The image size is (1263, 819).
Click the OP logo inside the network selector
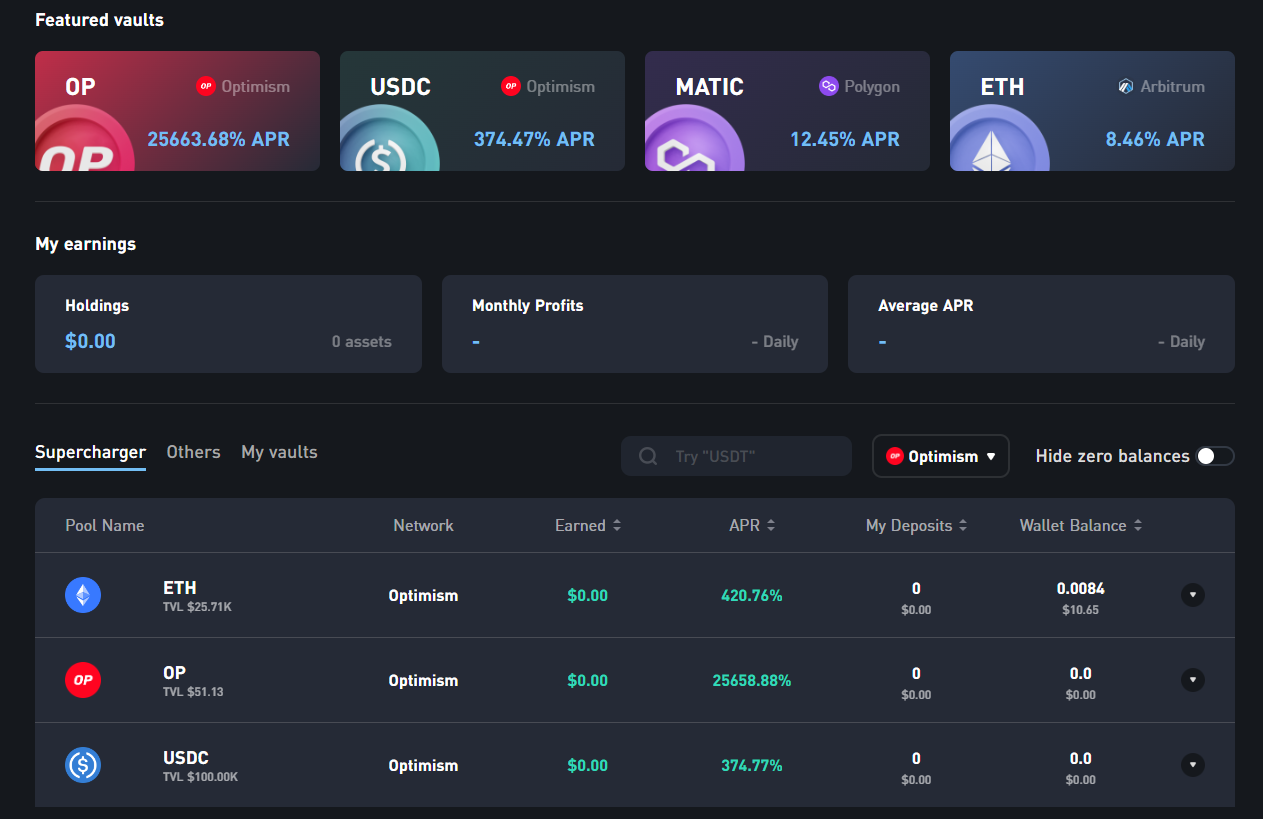(x=895, y=456)
